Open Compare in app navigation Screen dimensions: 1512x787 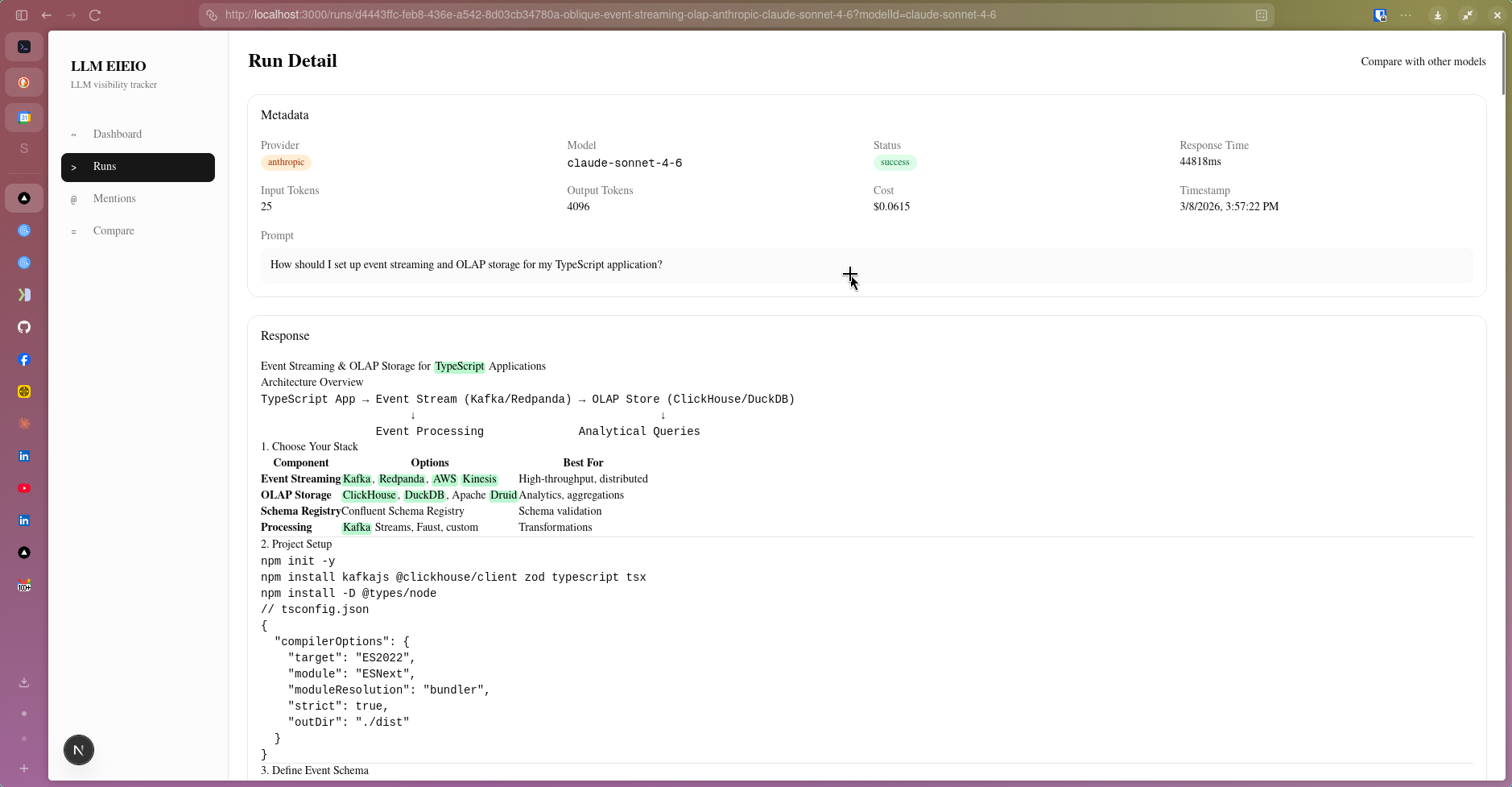(138, 231)
